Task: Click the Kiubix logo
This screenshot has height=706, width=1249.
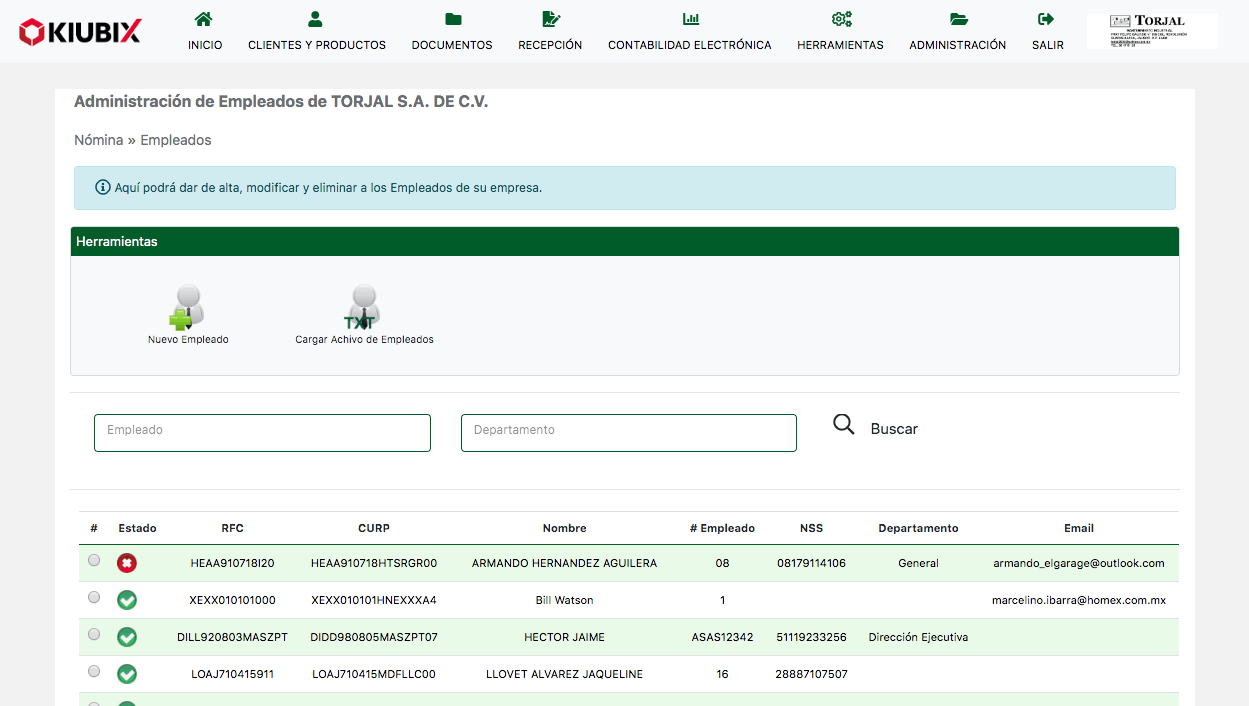Action: [x=80, y=32]
